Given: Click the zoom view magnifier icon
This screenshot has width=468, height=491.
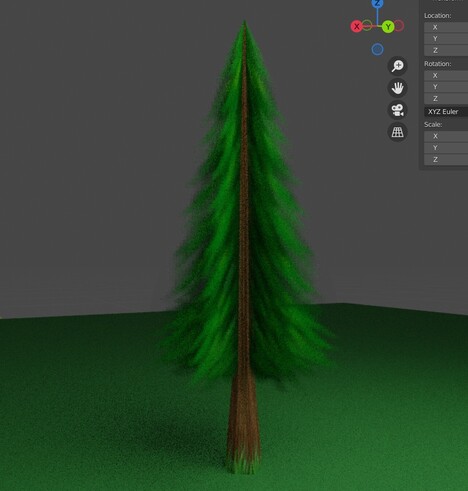Looking at the screenshot, I should pos(397,66).
